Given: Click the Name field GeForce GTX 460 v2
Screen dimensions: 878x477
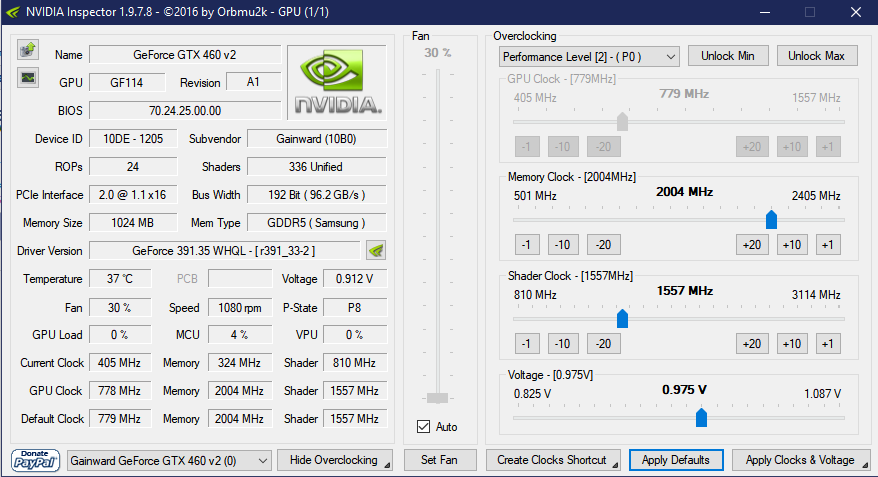Looking at the screenshot, I should pyautogui.click(x=185, y=55).
